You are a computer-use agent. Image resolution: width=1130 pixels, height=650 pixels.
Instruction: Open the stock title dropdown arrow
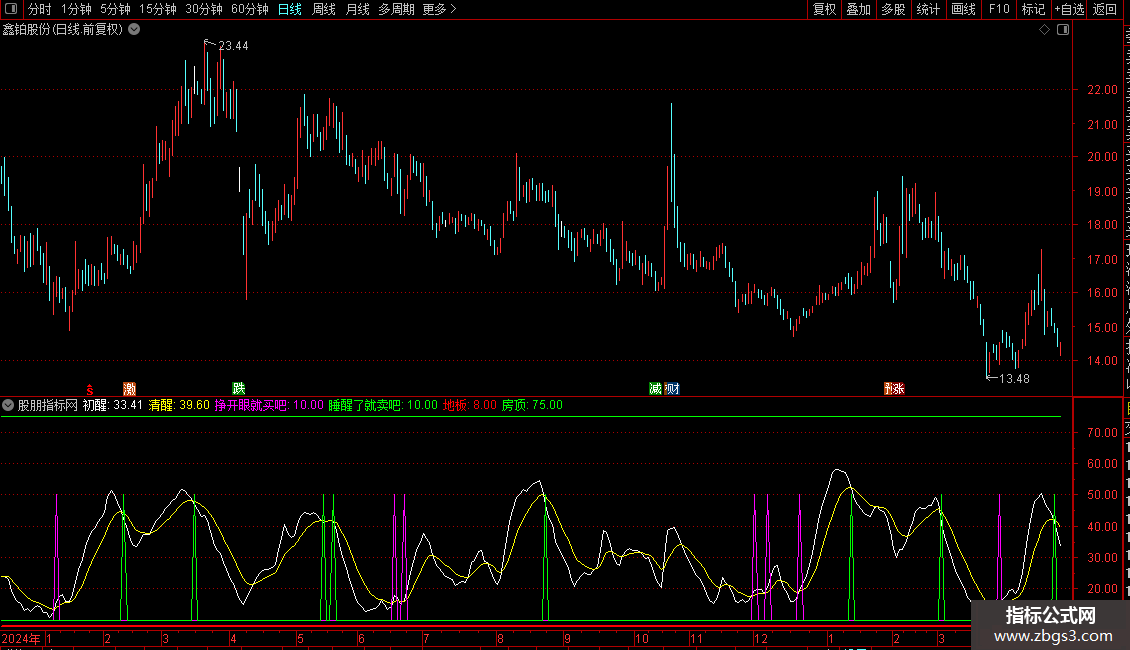[134, 30]
